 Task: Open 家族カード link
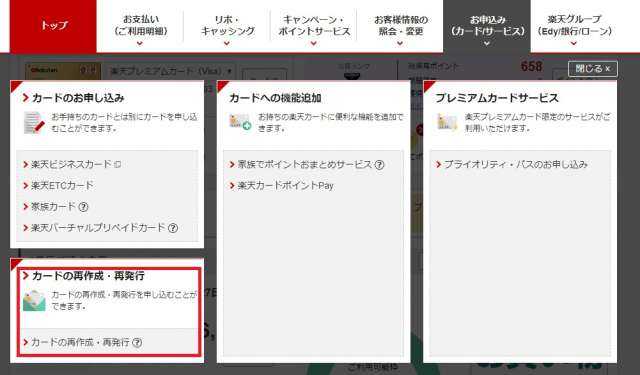53,206
